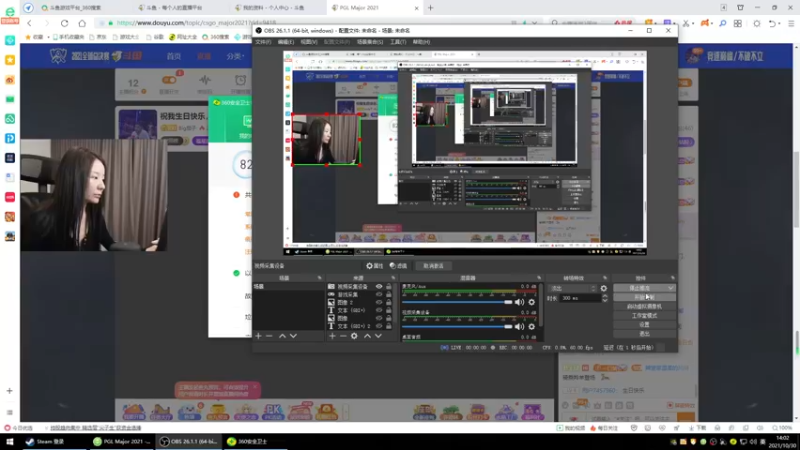Move selected source down in sources list
The height and width of the screenshot is (450, 800).
coord(378,336)
